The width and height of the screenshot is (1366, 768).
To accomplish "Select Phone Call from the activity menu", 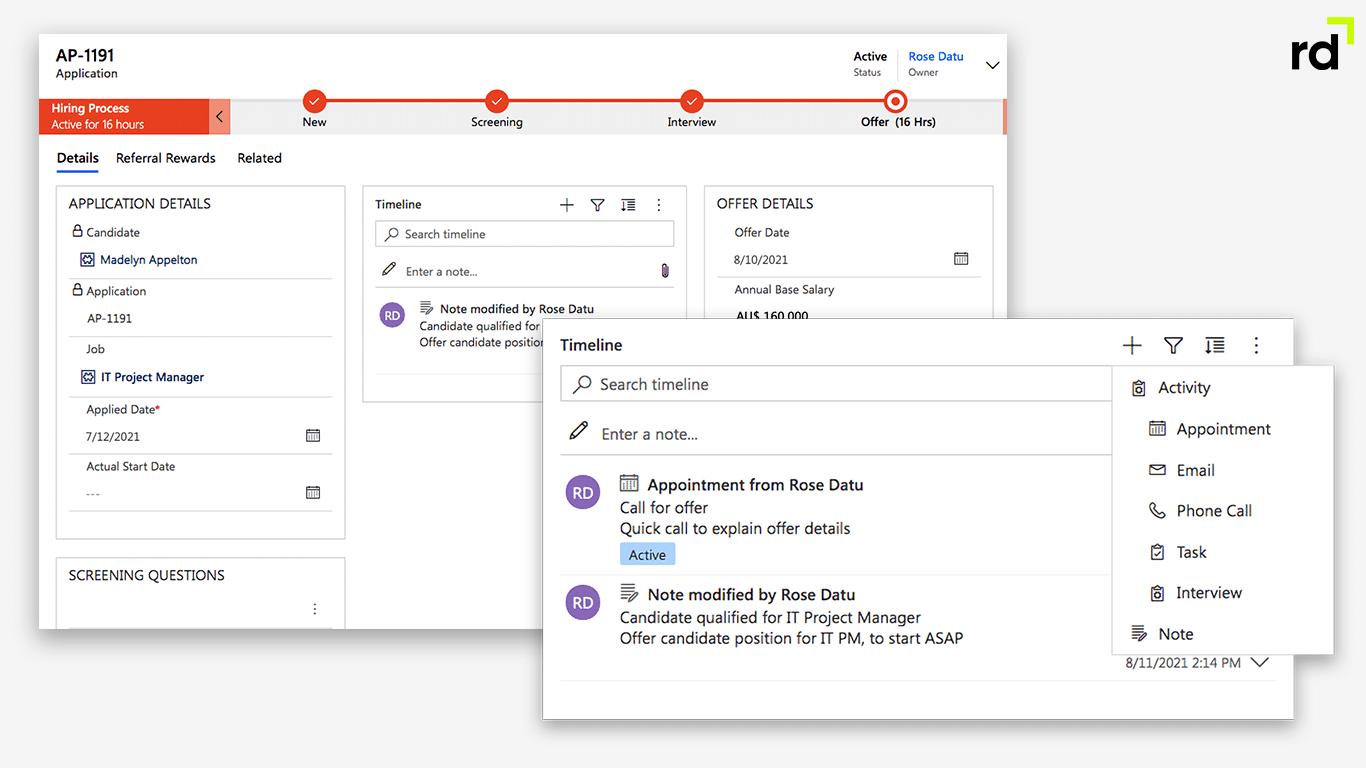I will click(1213, 511).
